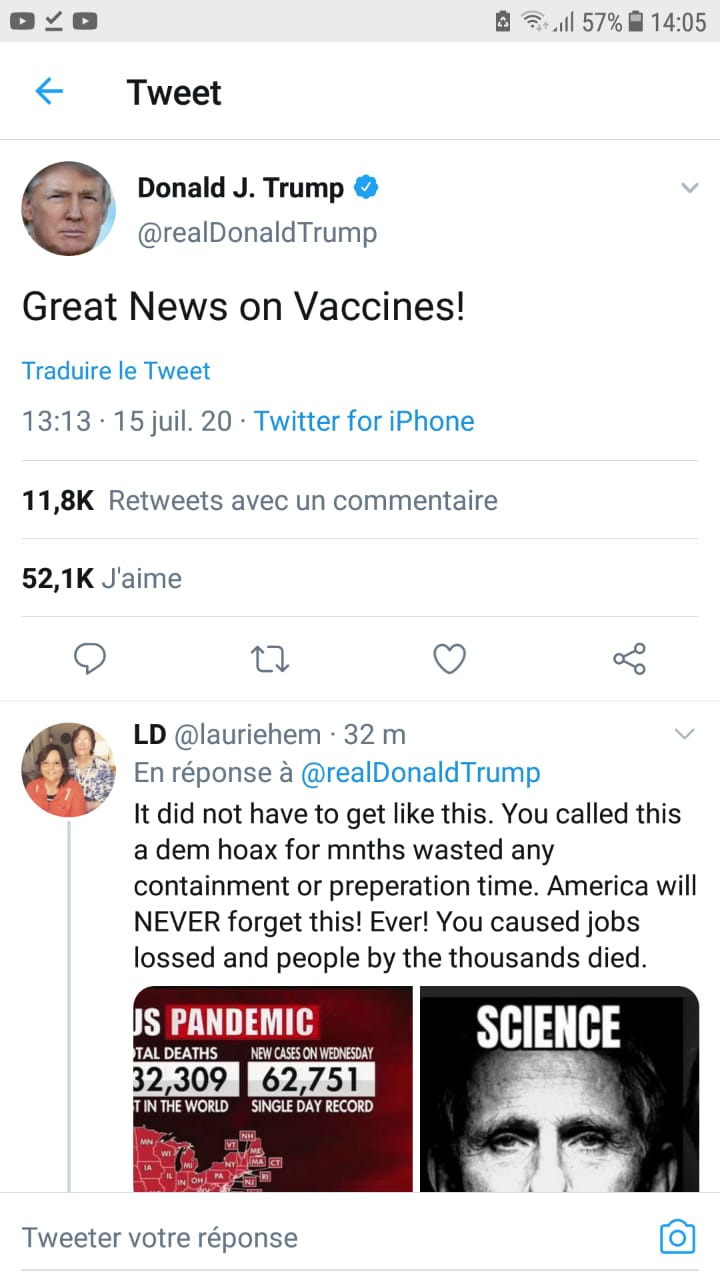Tap the battery status icon
Screen dimensions: 720x1280
point(635,21)
